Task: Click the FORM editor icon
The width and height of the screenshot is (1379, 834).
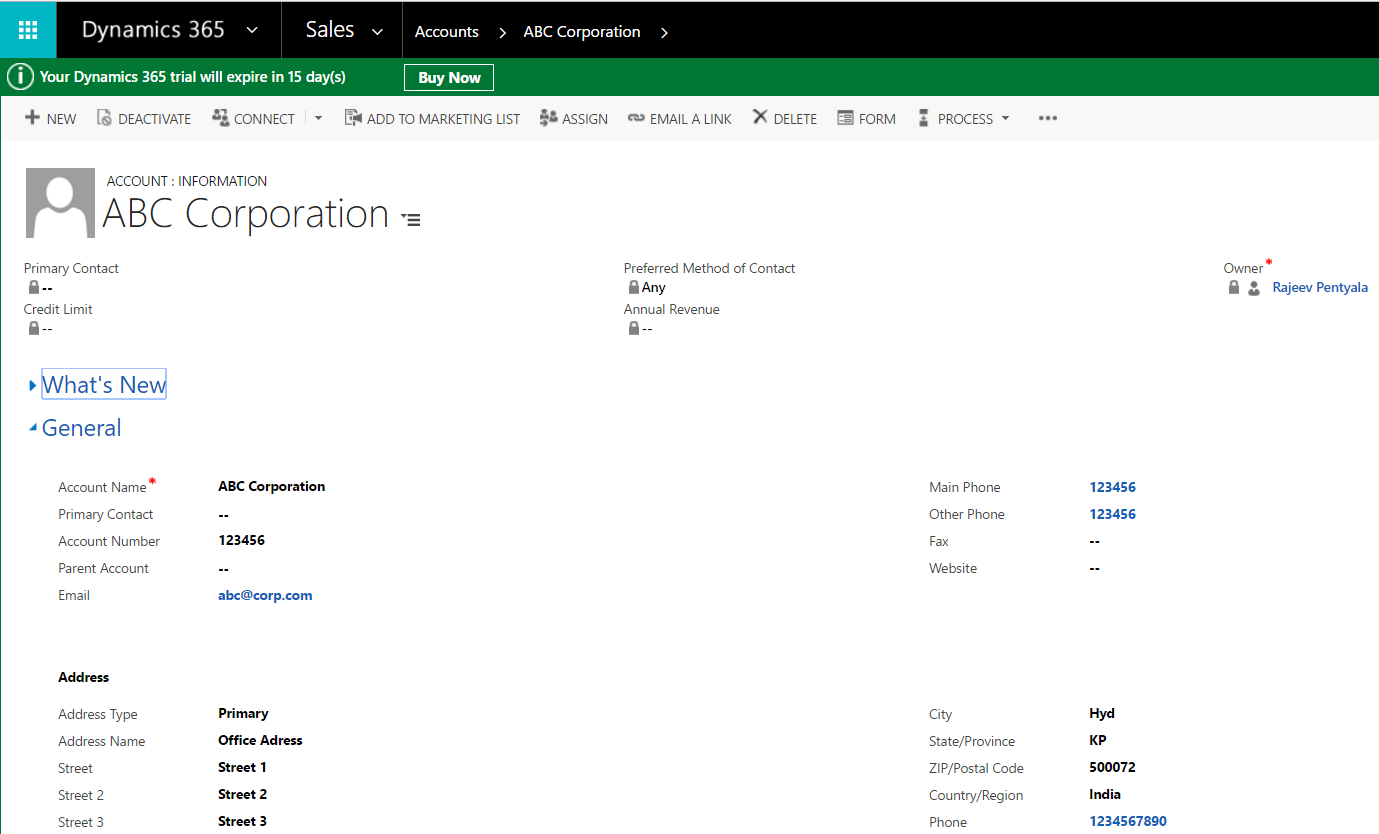Action: [x=845, y=118]
